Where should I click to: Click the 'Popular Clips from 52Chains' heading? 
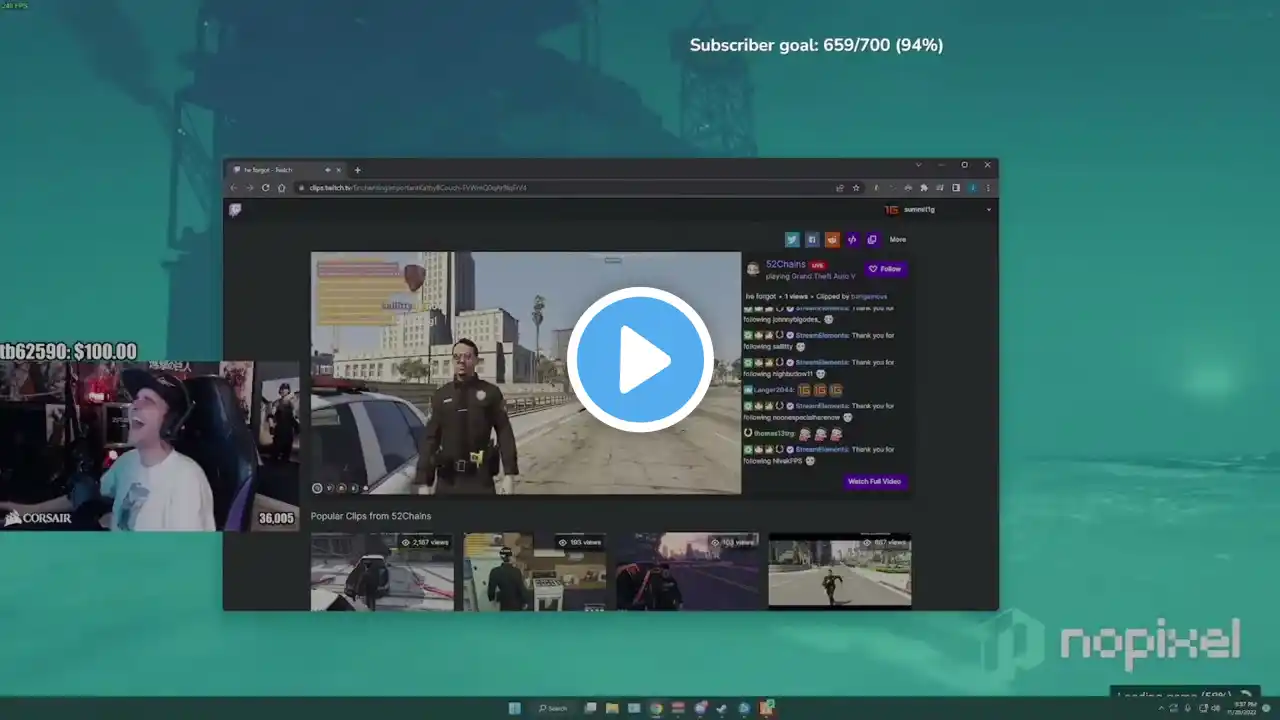coord(371,516)
